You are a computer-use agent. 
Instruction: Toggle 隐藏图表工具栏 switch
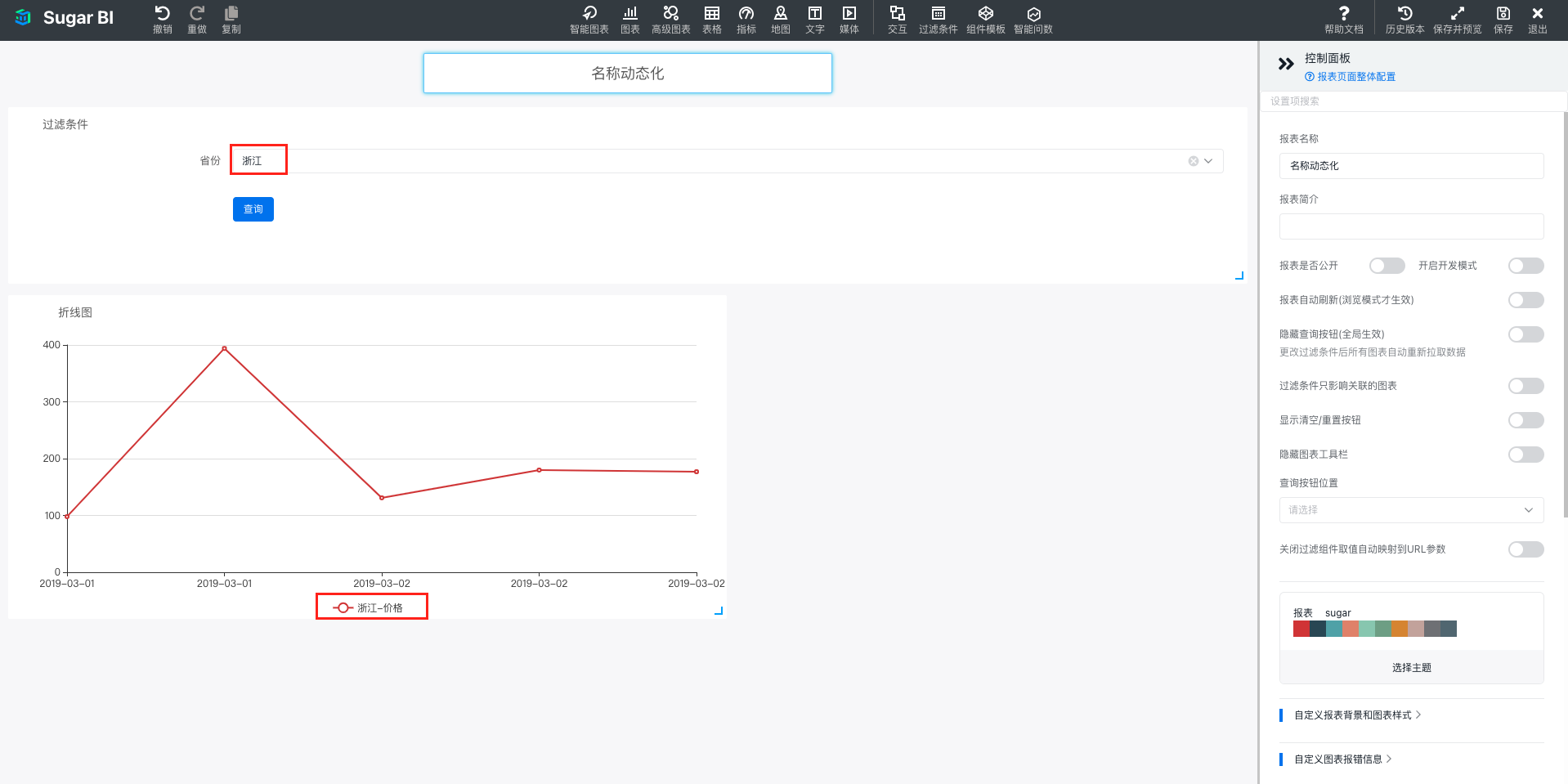1526,455
